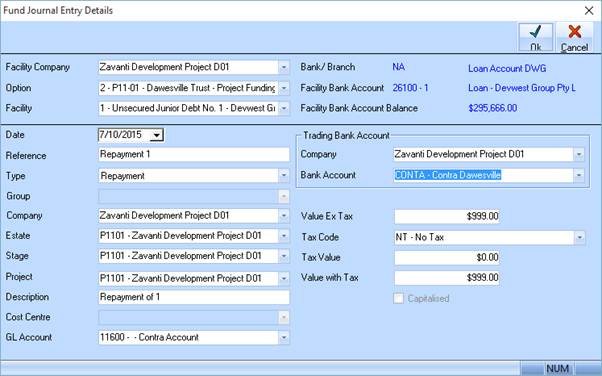Viewport: 602px width, 376px height.
Task: Open the disabled Group dropdown
Action: click(284, 197)
